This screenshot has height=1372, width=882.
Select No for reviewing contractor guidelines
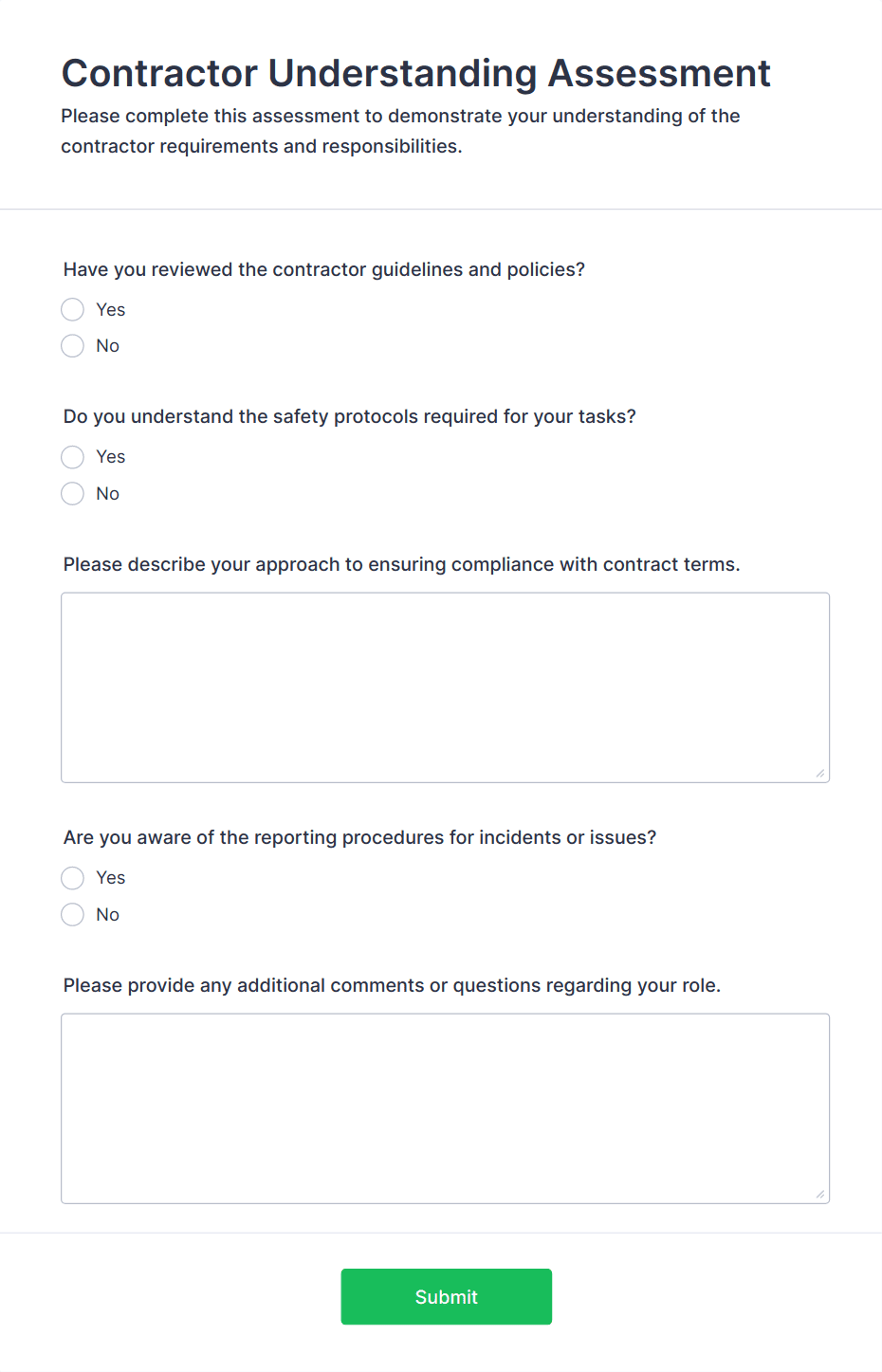click(72, 345)
